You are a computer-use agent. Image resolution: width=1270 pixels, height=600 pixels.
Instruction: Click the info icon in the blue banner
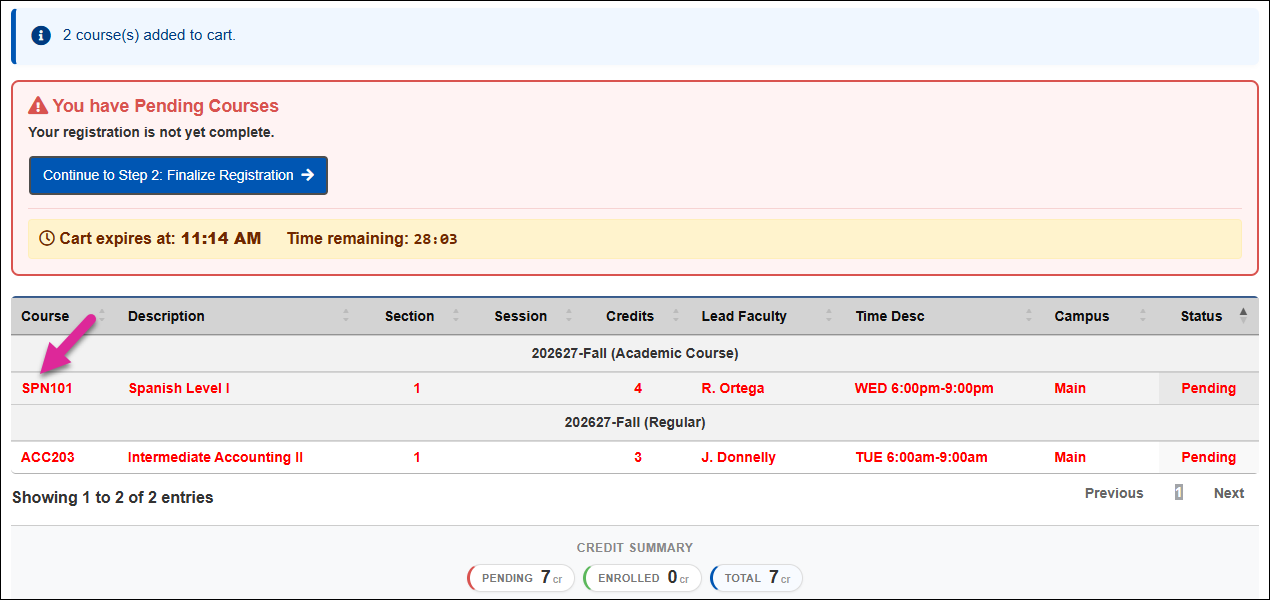(41, 35)
